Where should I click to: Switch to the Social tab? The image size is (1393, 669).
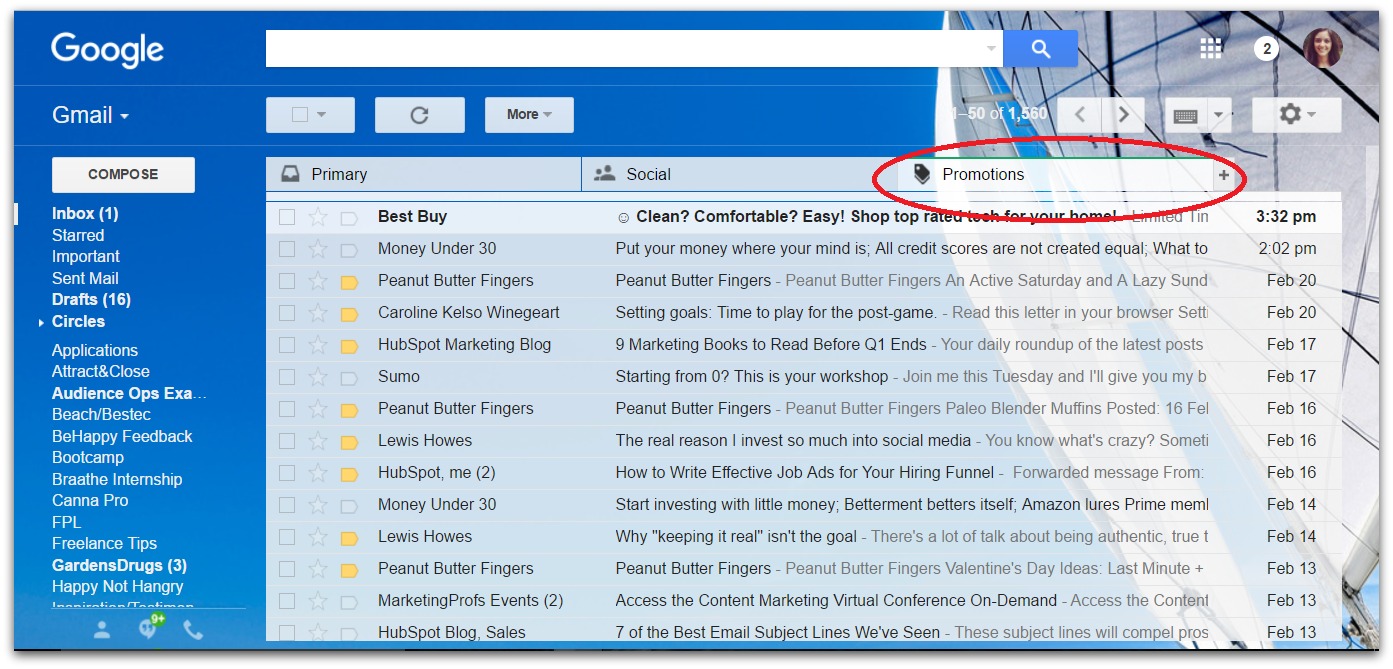click(x=738, y=174)
